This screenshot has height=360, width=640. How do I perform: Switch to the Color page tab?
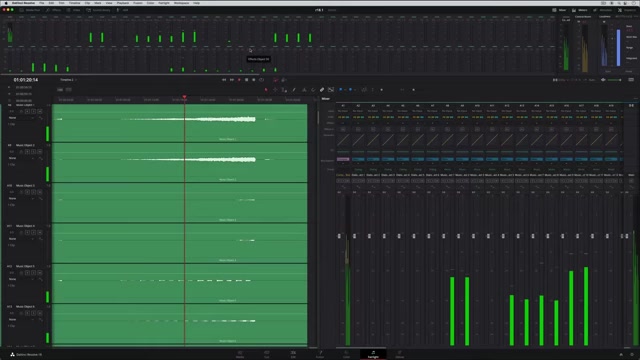coord(346,354)
